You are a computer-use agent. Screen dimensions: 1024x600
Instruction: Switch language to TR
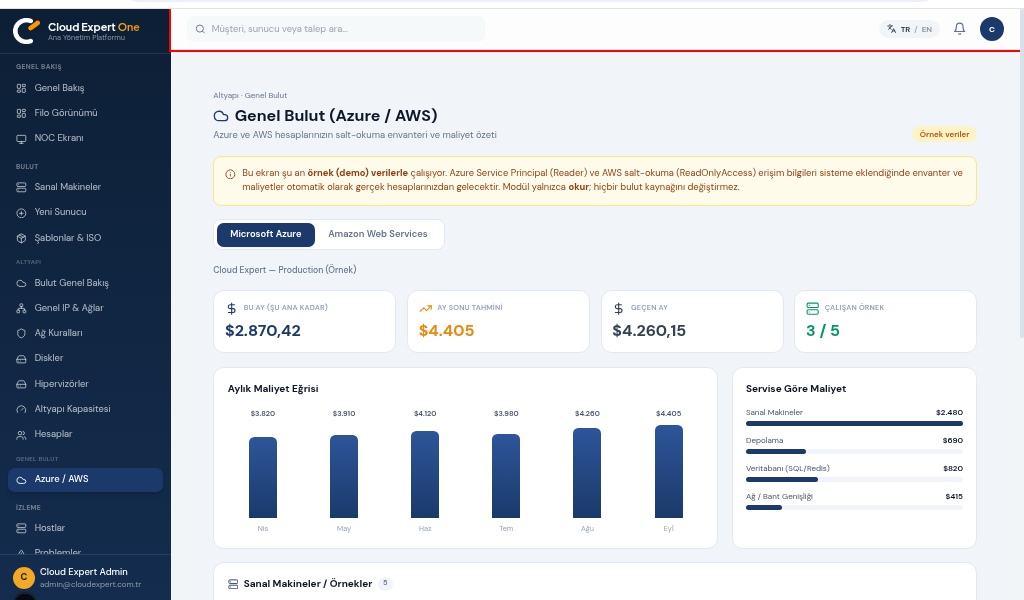click(905, 29)
